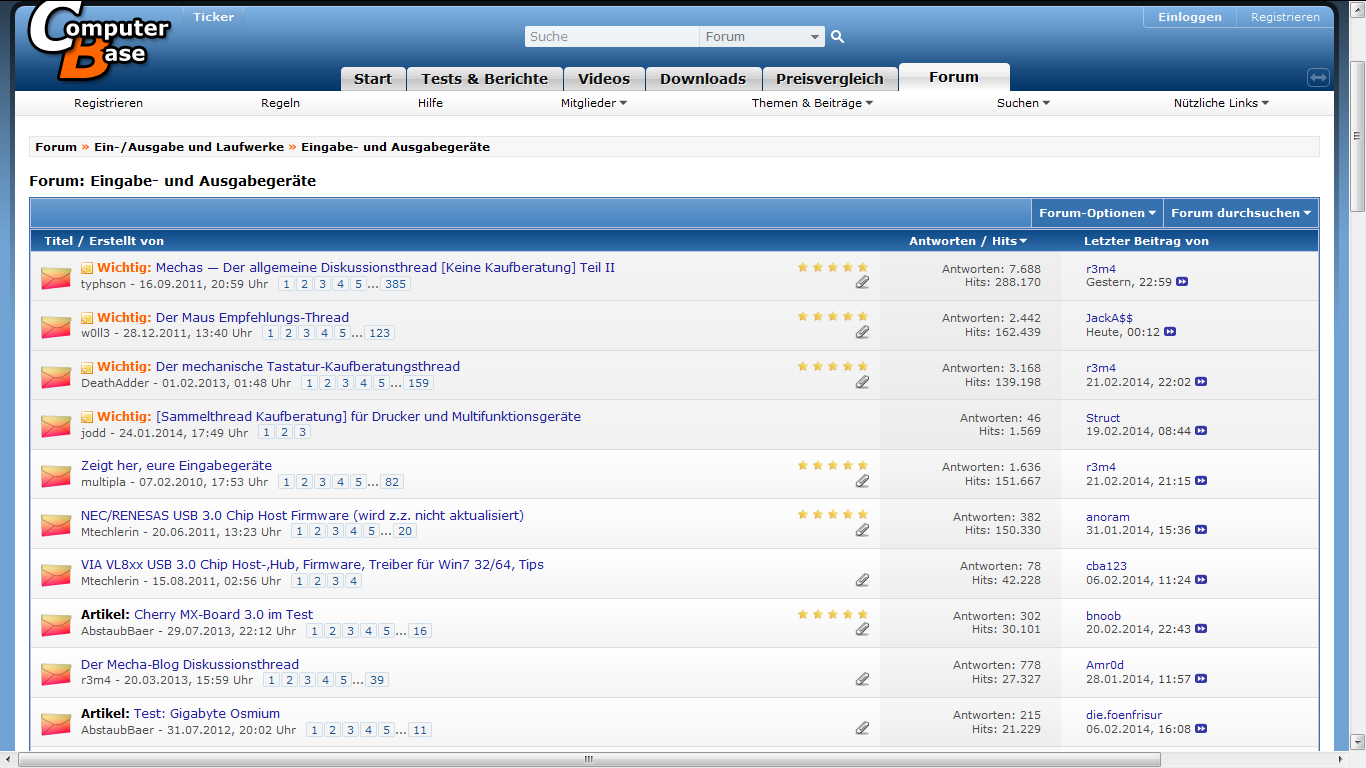Click Forum root in breadcrumb
1366x768 pixels.
click(56, 147)
